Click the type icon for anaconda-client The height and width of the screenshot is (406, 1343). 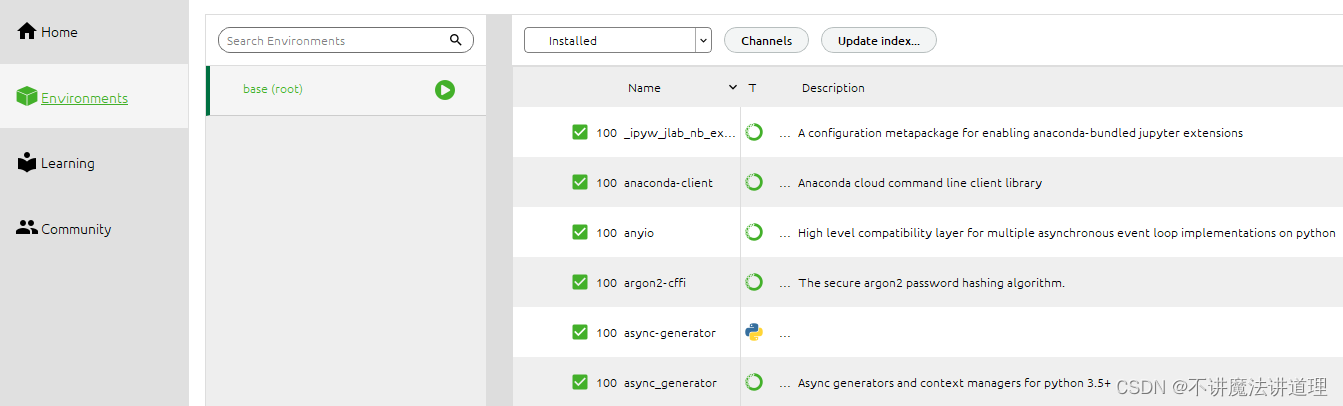(755, 182)
